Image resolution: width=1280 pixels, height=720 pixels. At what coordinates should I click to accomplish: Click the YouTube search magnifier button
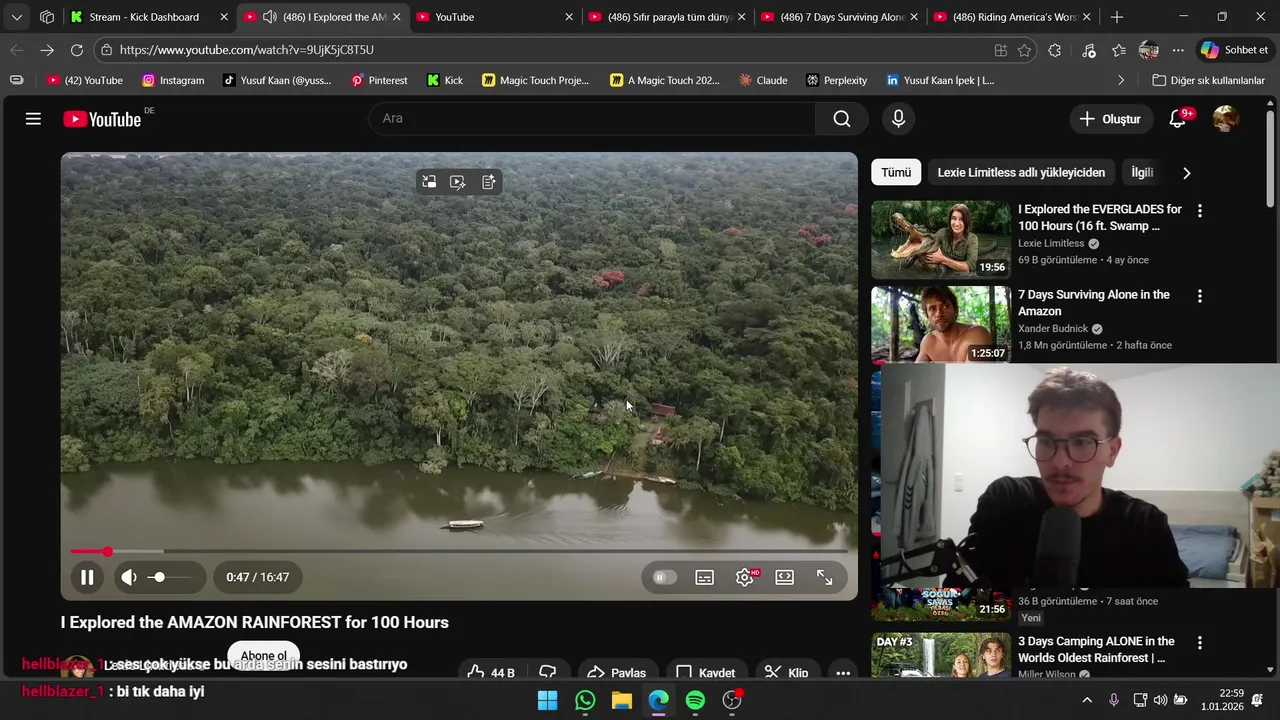[x=842, y=119]
